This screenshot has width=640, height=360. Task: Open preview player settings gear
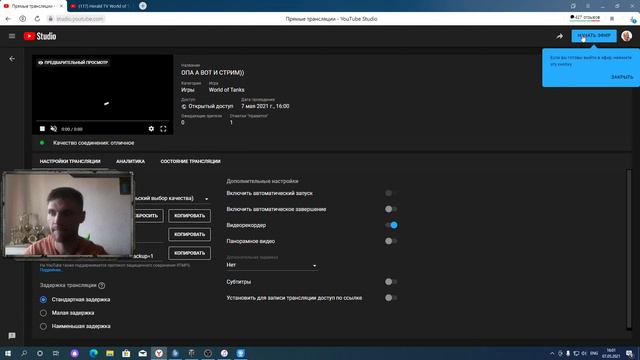pos(151,129)
